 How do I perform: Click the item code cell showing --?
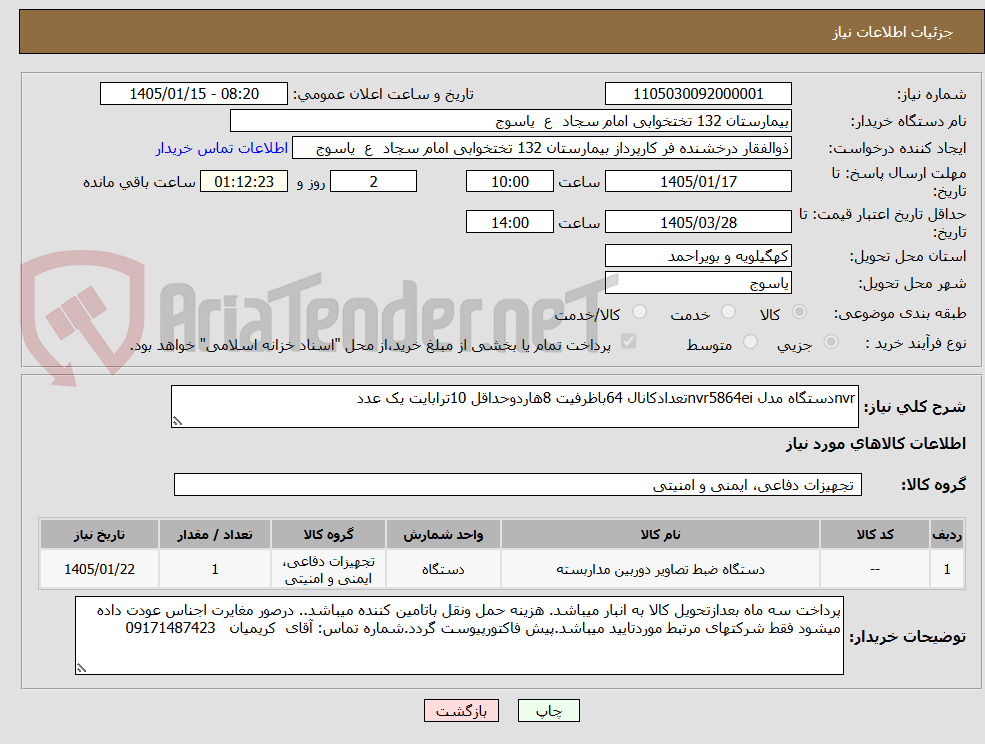coord(875,569)
